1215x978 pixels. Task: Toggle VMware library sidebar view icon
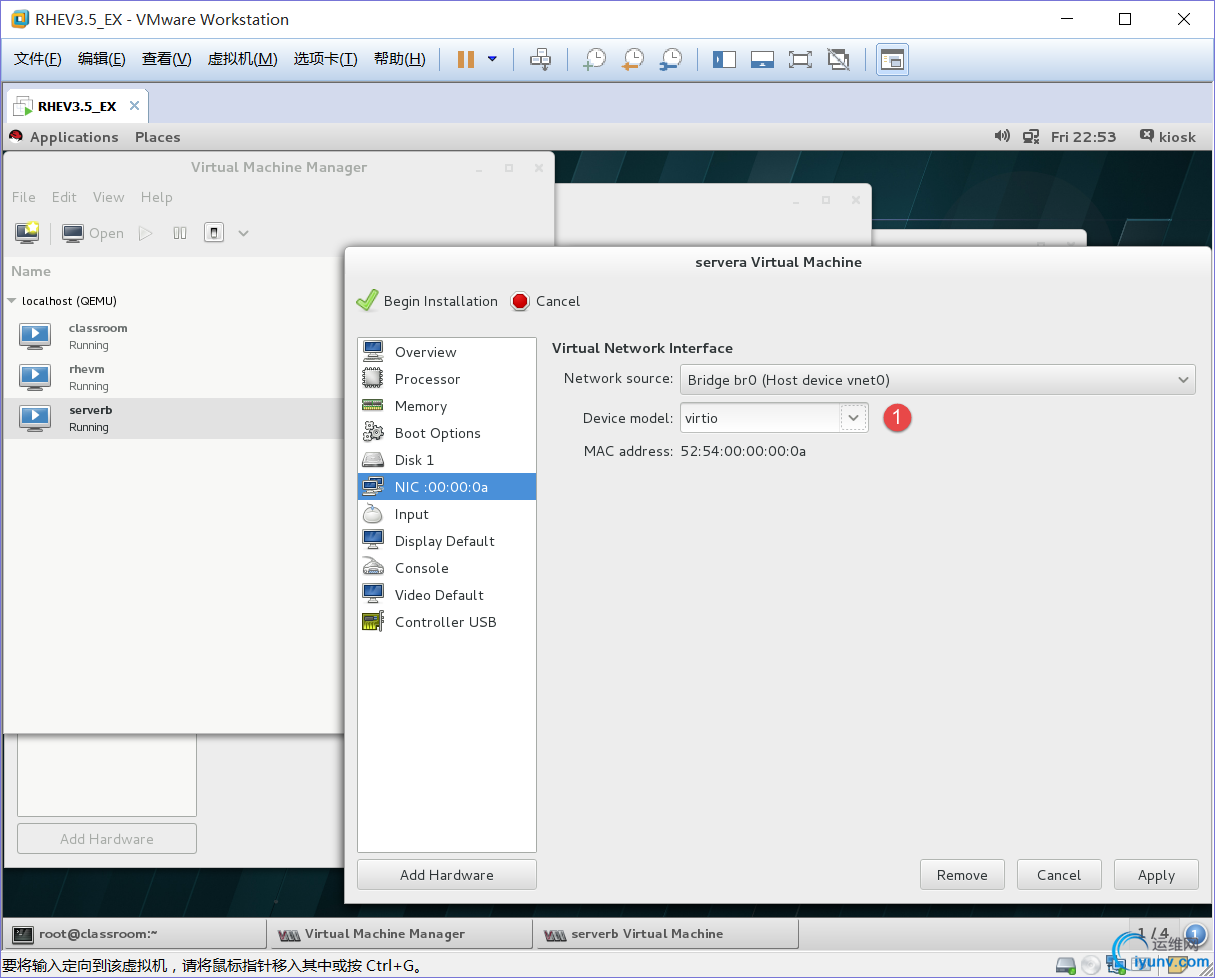(724, 59)
